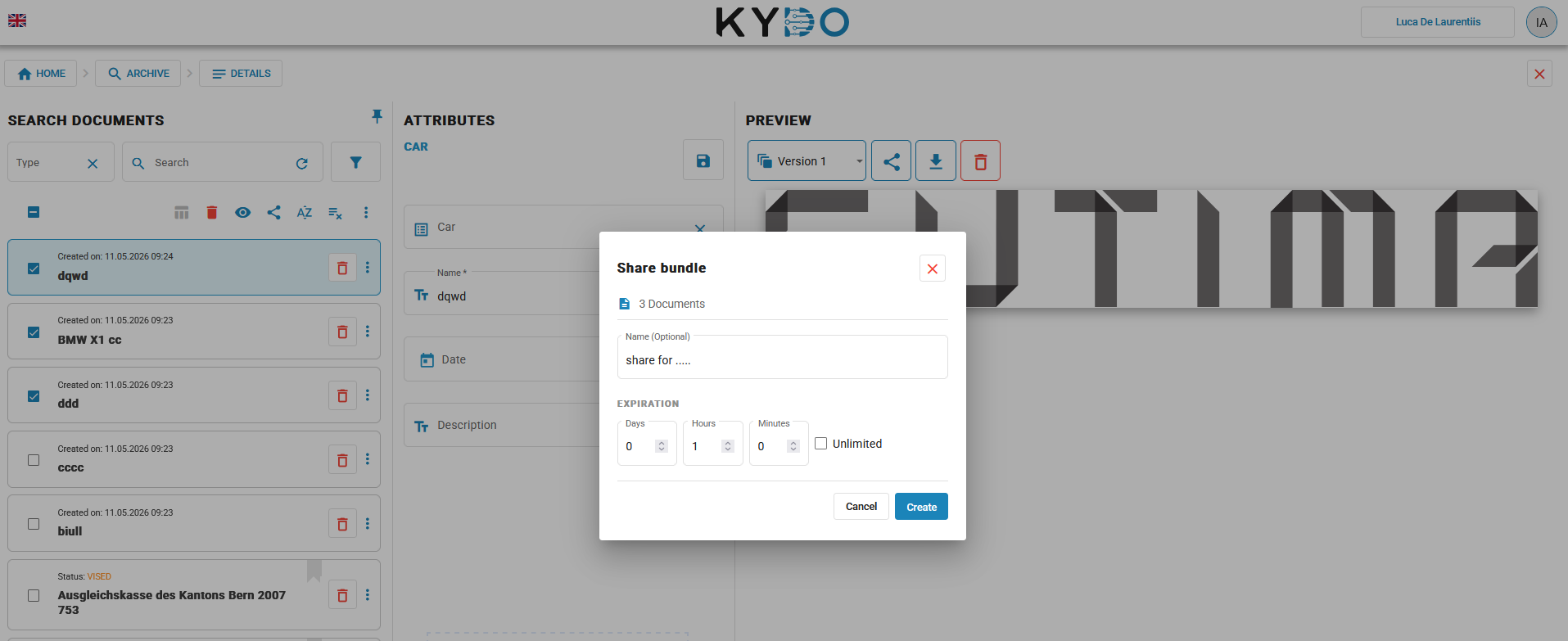This screenshot has width=1568, height=641.
Task: Open more options for biull
Action: coord(368,523)
